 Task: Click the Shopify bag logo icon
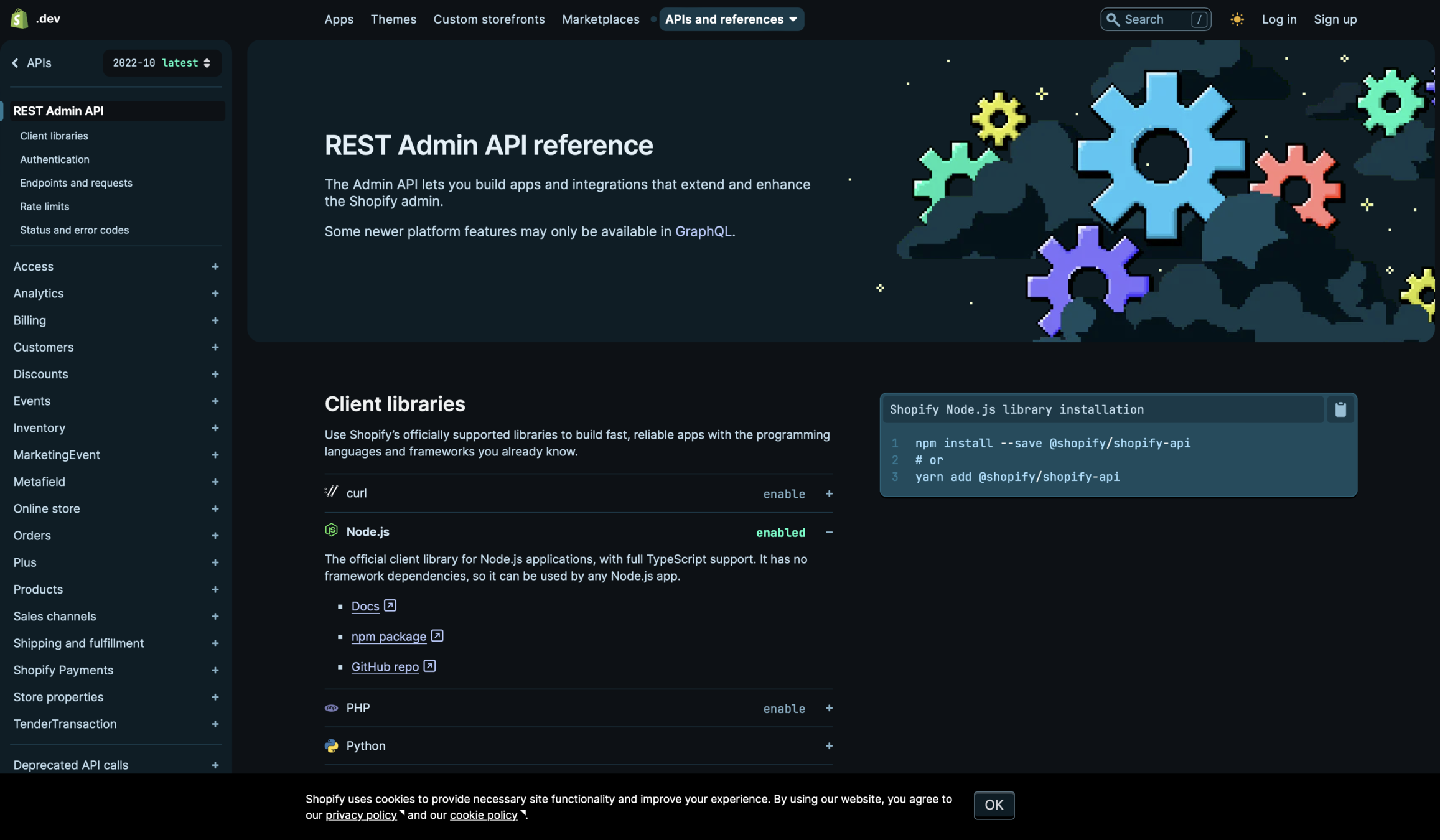[19, 19]
